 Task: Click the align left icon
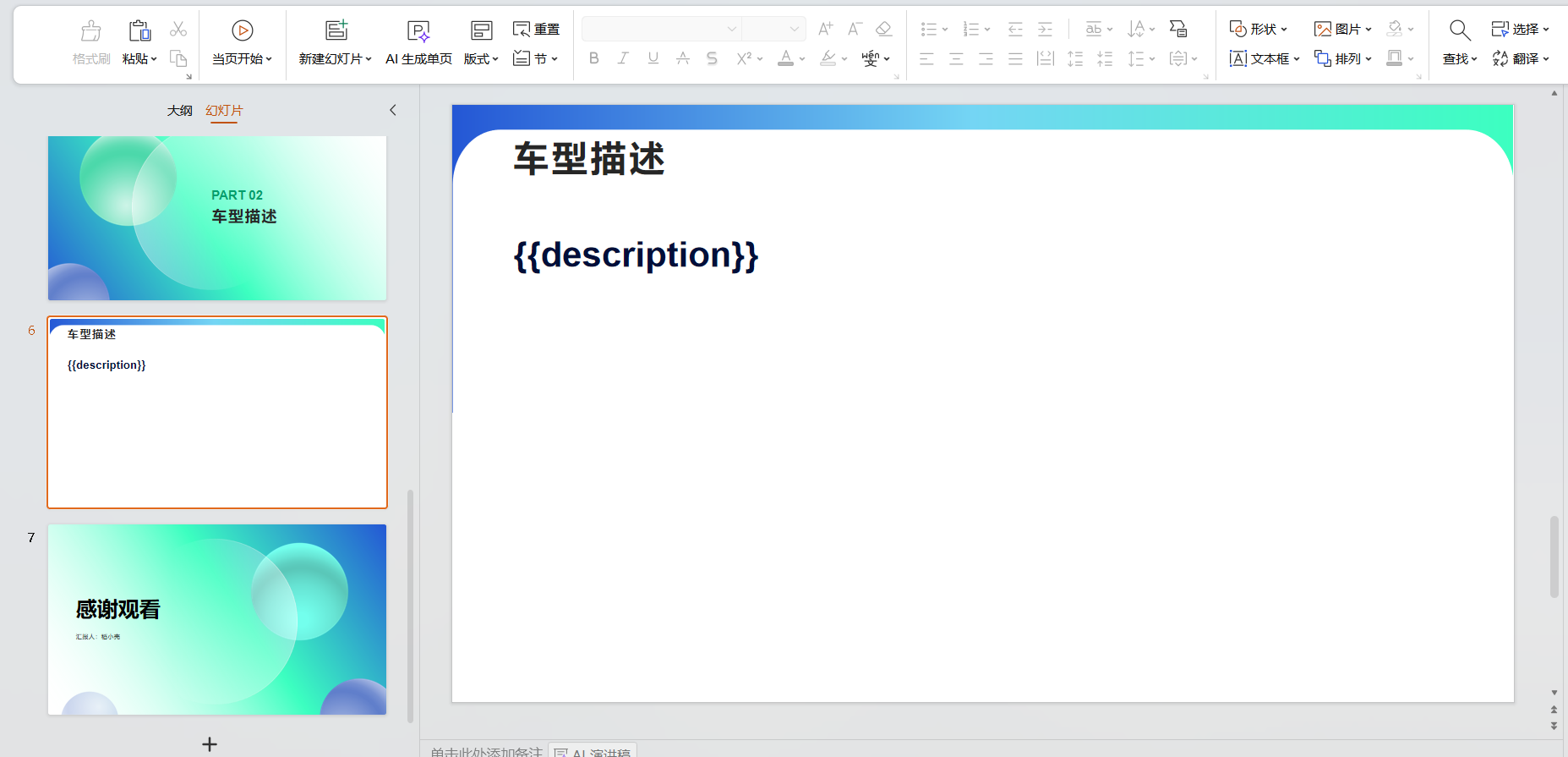tap(927, 58)
